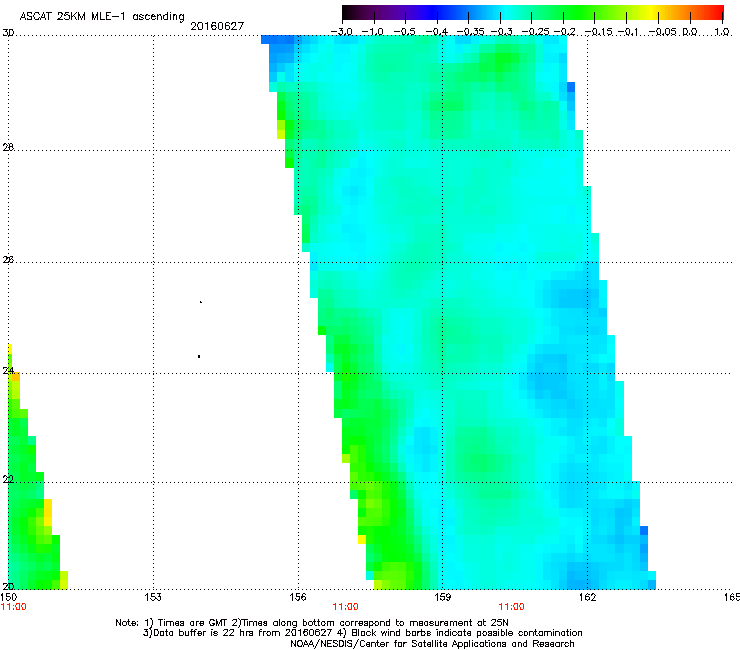Click the '-0.15' color scale label
The image size is (740, 650).
coord(598,32)
